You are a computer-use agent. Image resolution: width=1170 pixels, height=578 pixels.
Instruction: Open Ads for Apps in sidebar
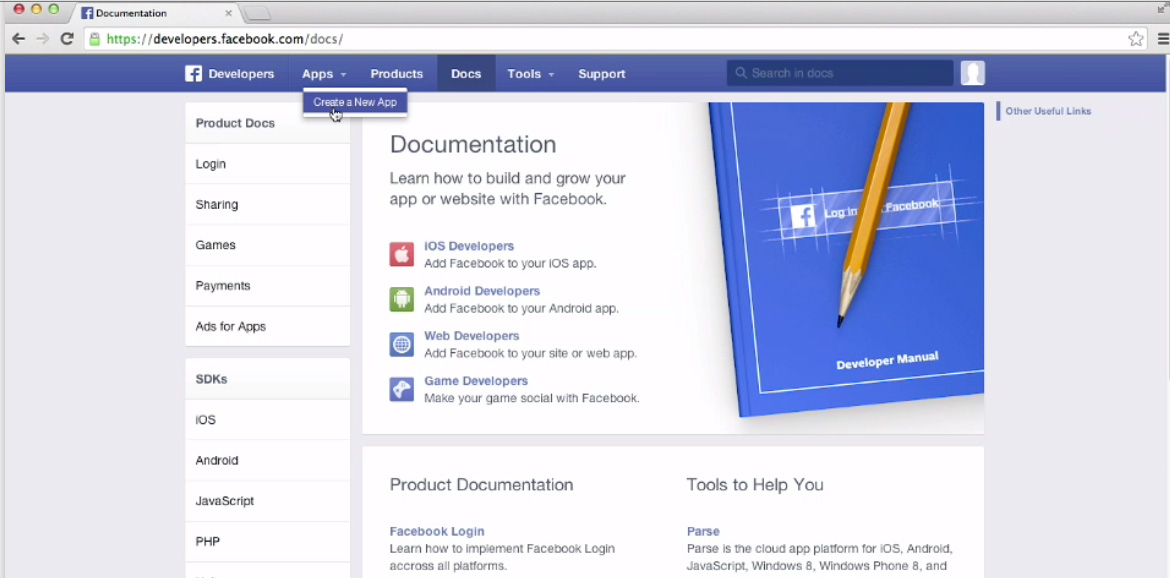tap(267, 326)
